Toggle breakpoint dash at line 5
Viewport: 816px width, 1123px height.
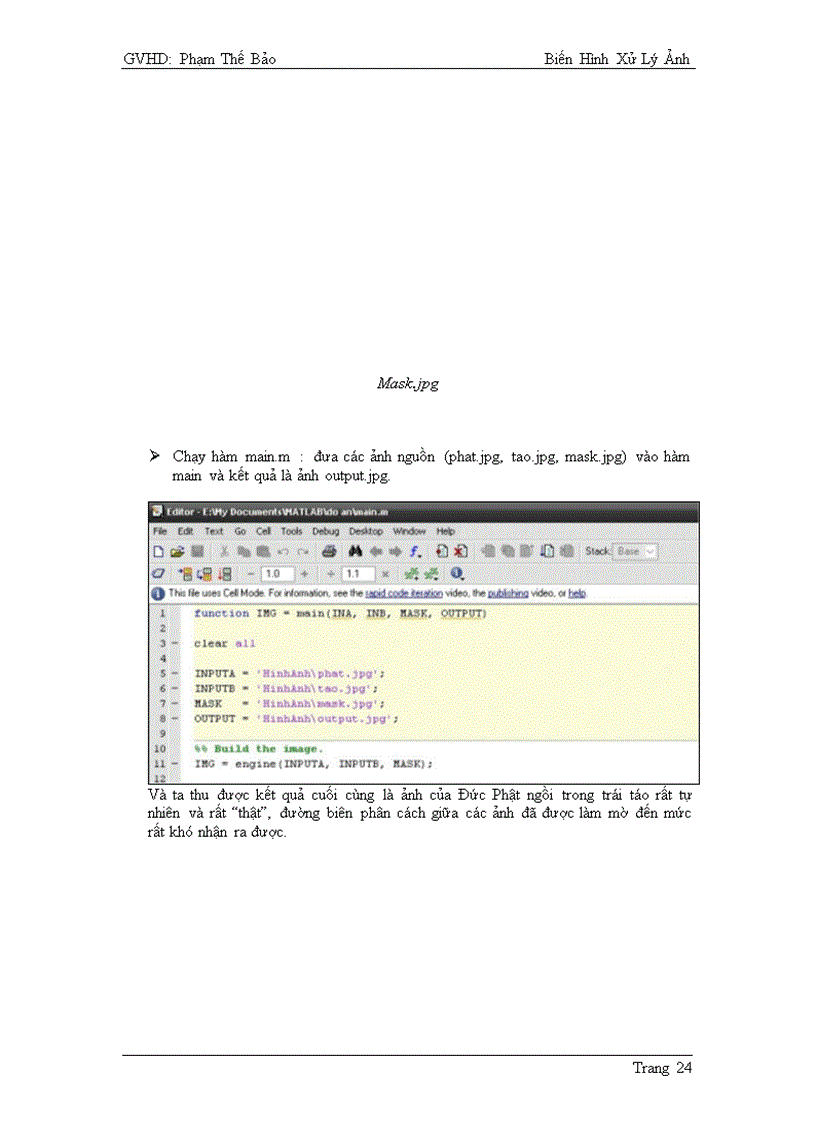(176, 673)
